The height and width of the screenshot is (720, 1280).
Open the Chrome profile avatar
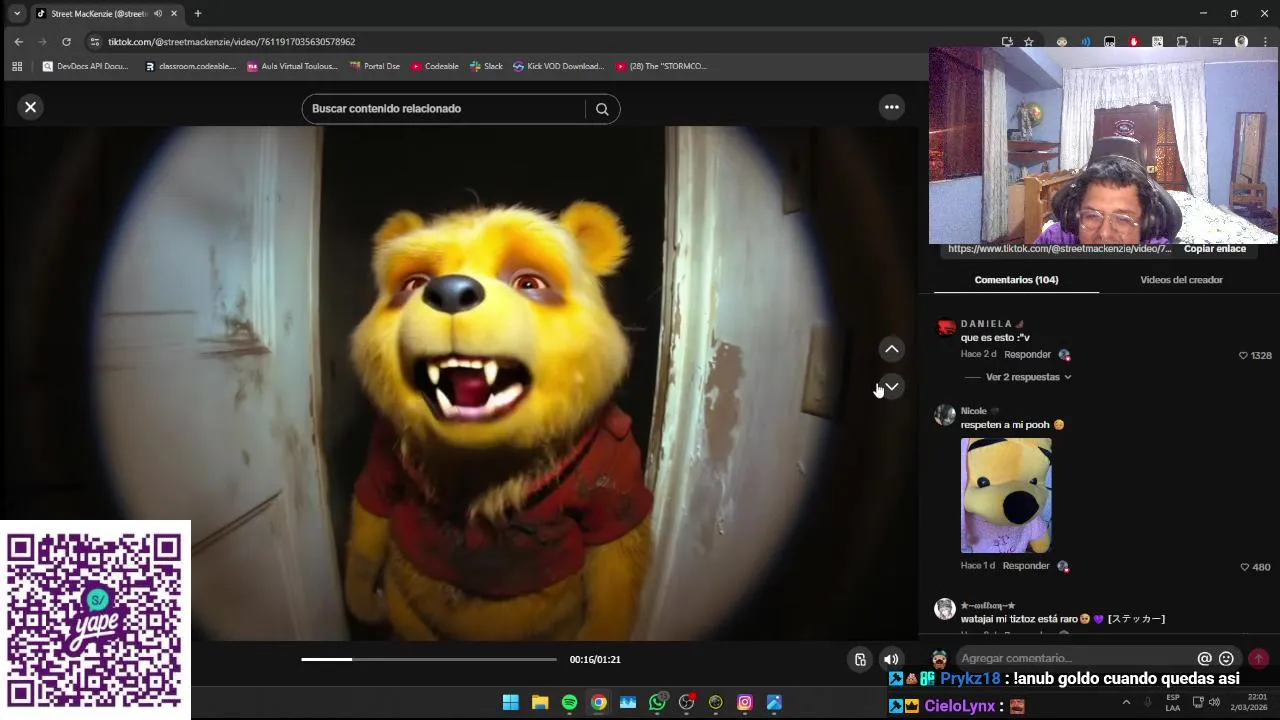(1241, 42)
